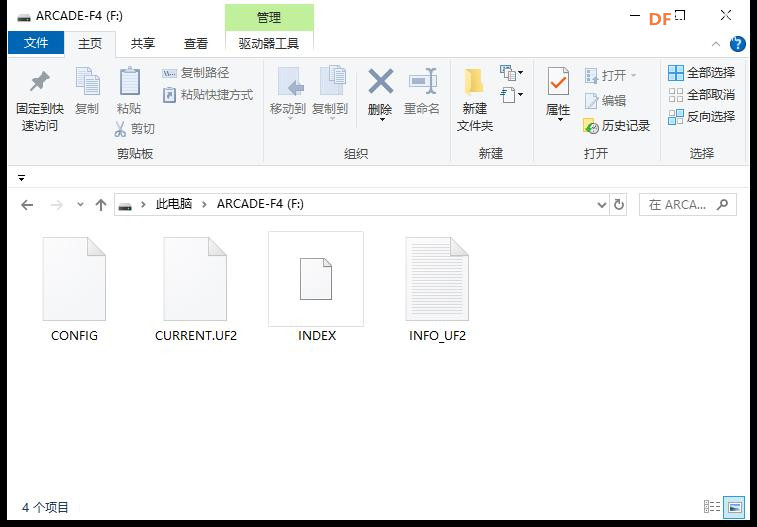Click the Edit (编辑) command
The image size is (757, 527).
click(605, 101)
